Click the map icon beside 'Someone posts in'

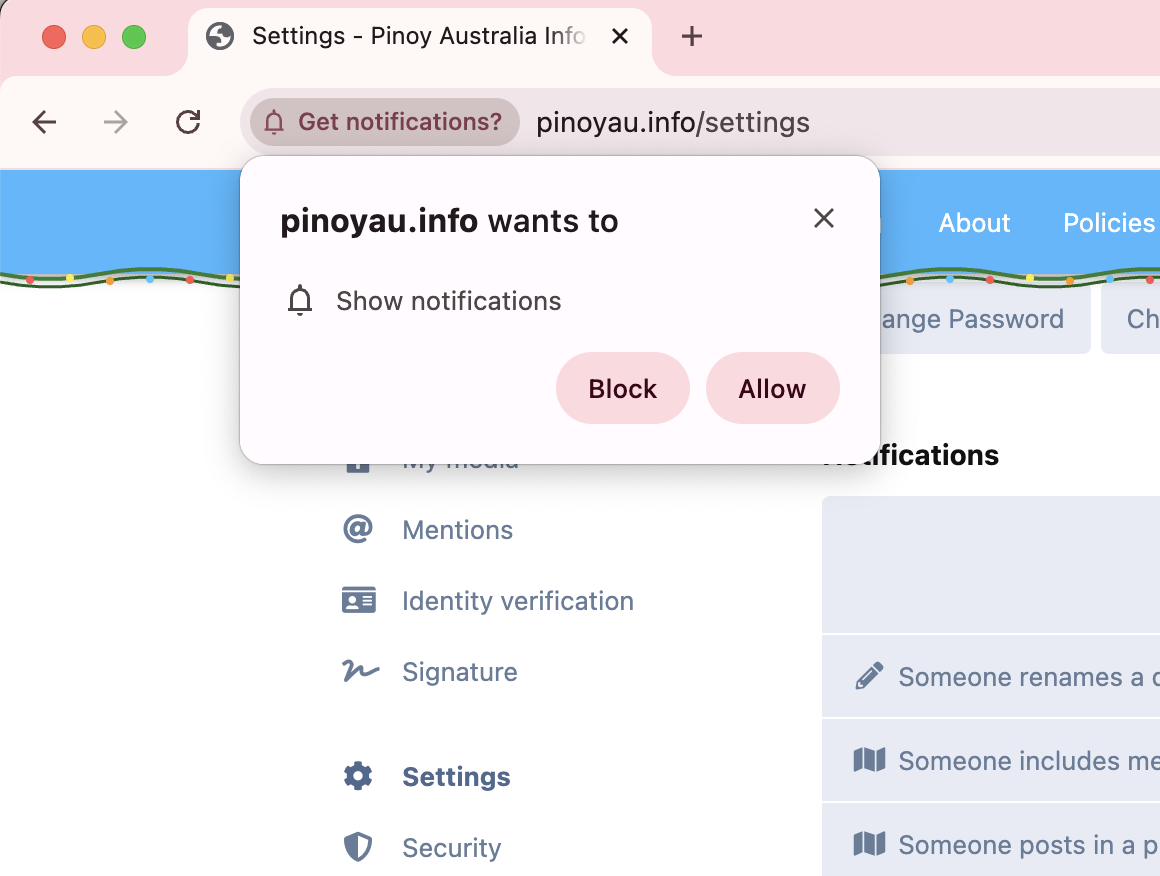point(869,845)
